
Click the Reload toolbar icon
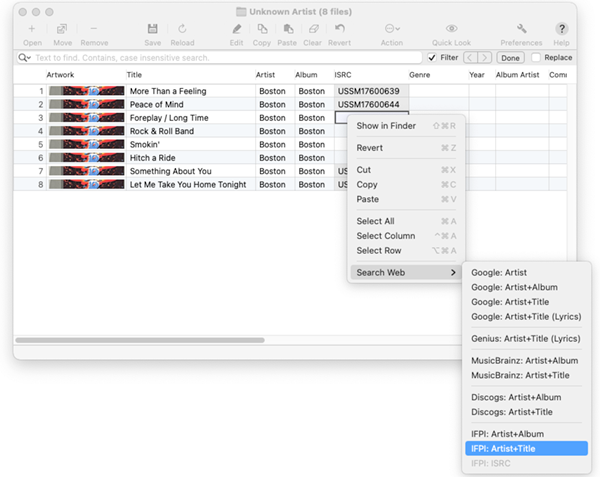[182, 29]
